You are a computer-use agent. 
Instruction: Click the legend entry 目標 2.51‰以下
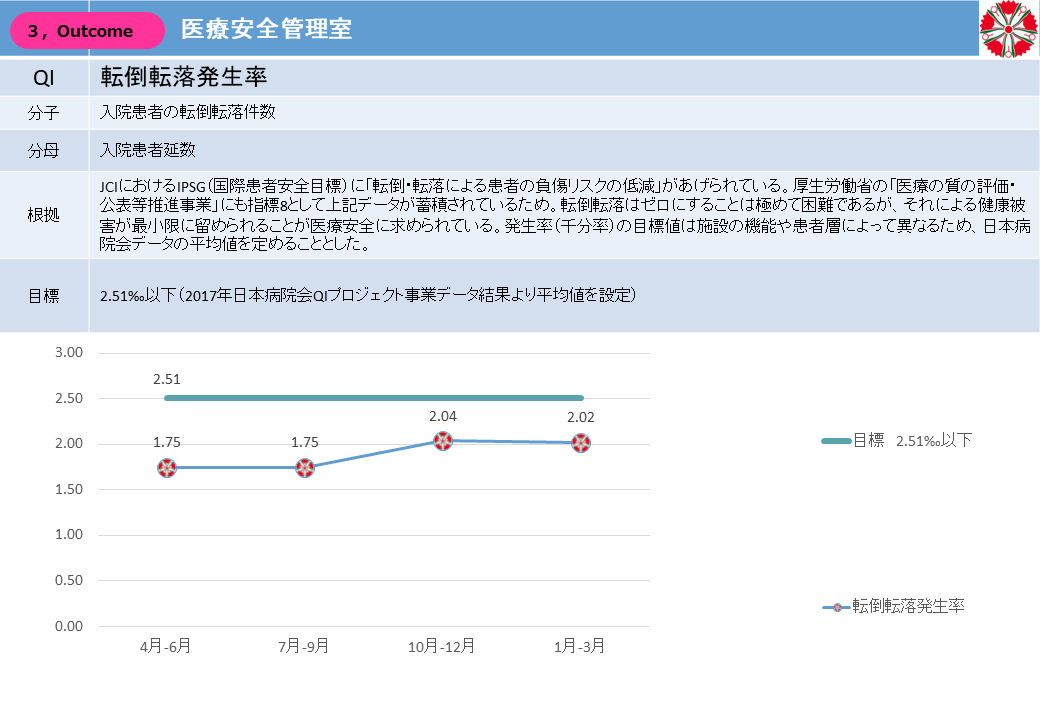pos(897,440)
